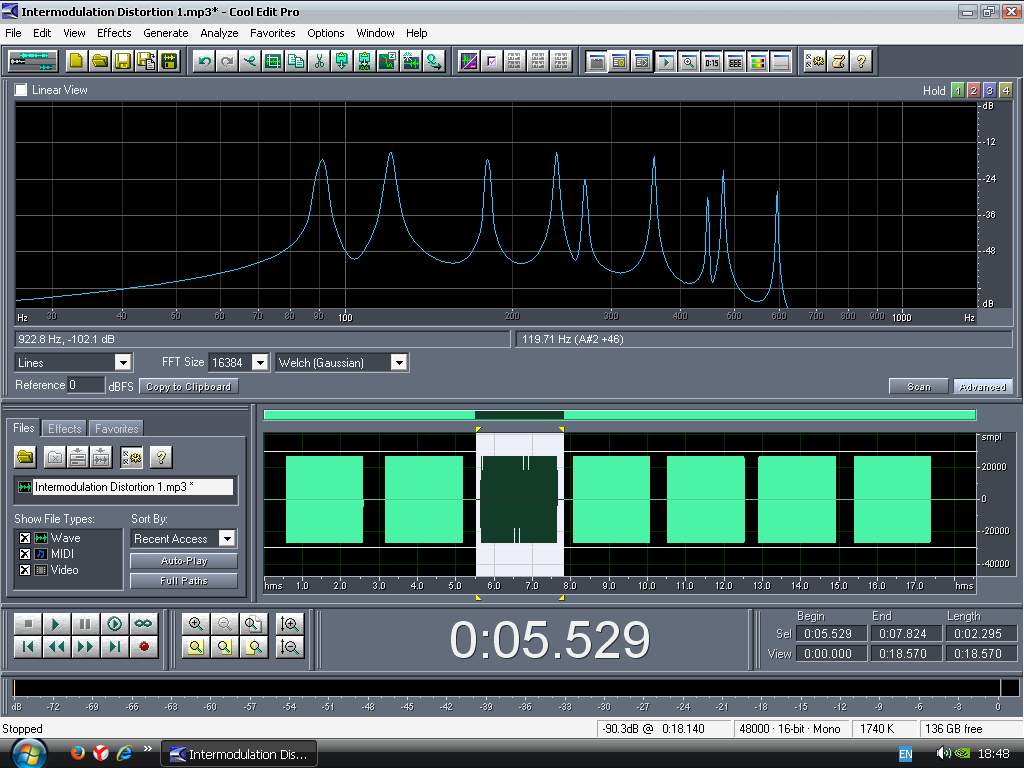Open the Effects menu
Image resolution: width=1024 pixels, height=768 pixels.
(x=114, y=33)
